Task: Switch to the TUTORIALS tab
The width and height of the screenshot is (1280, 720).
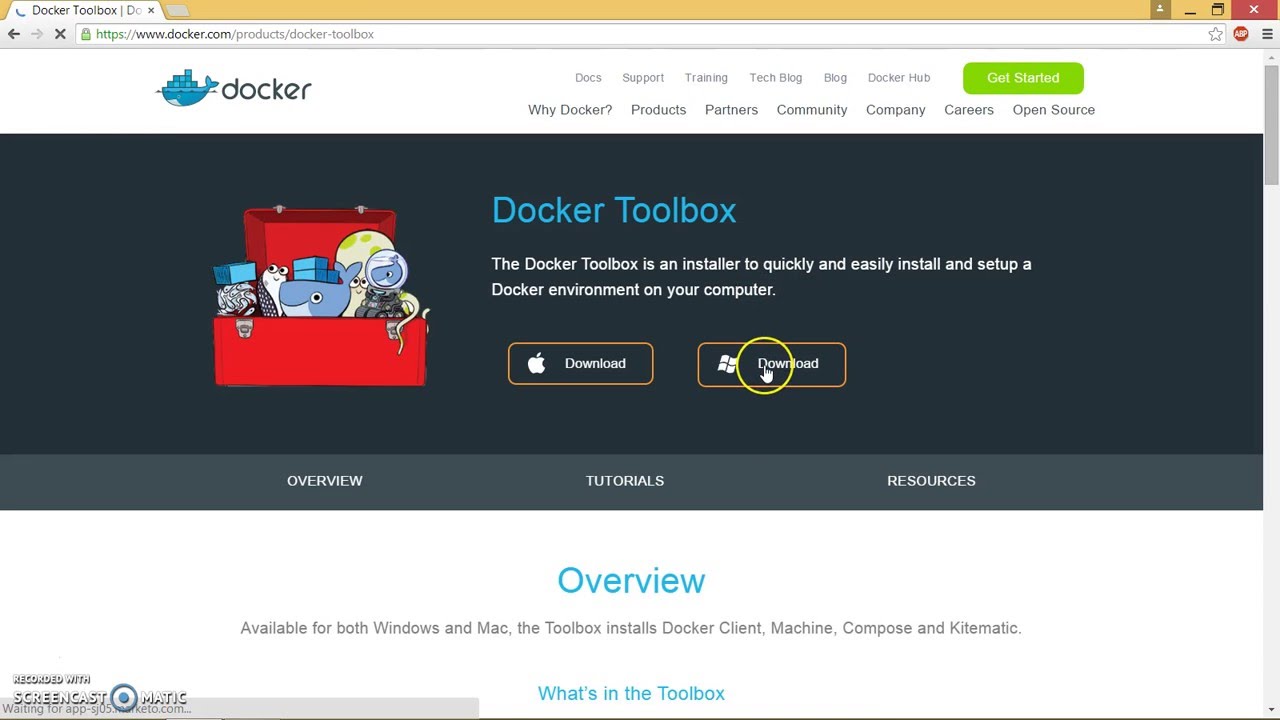Action: point(625,481)
